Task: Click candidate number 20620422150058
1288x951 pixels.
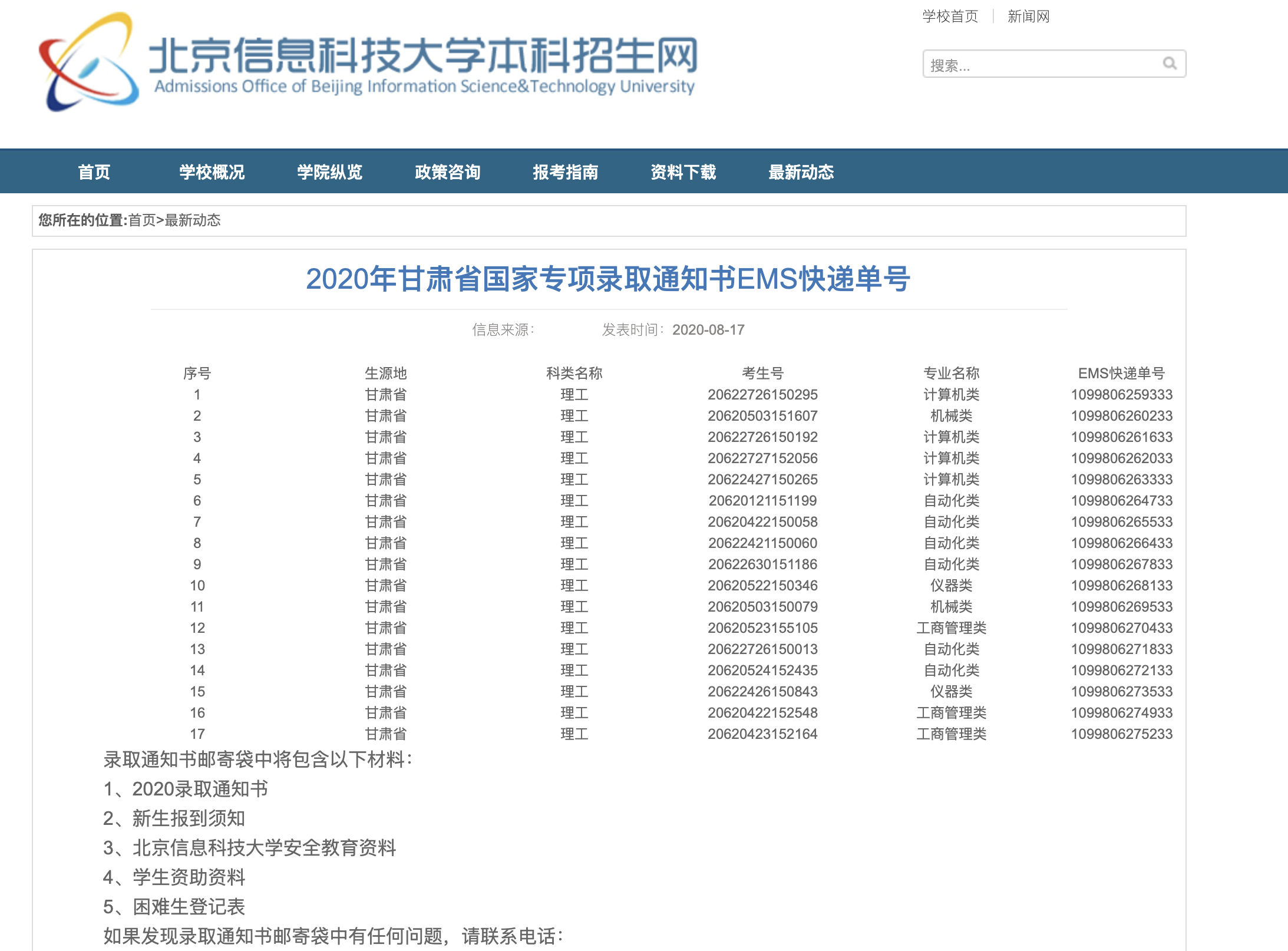Action: (x=763, y=521)
